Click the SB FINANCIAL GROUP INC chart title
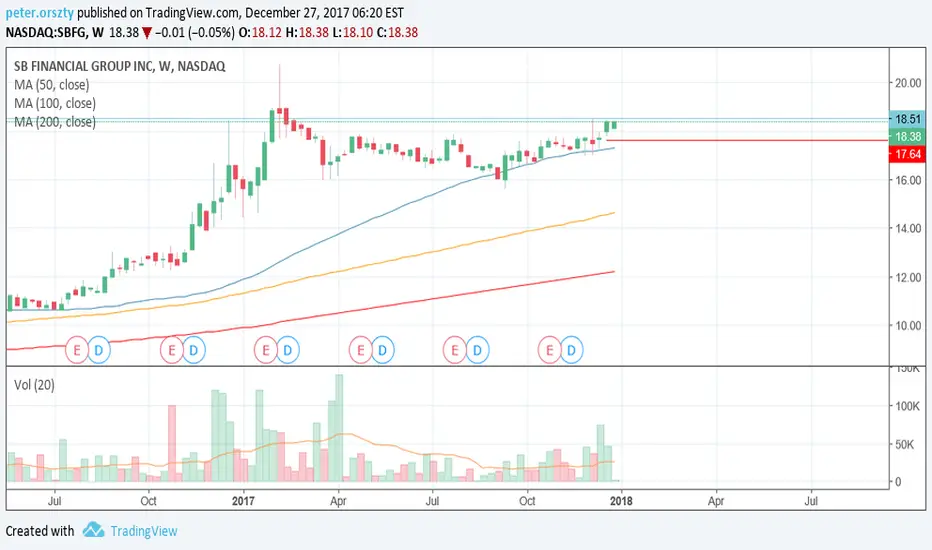 click(x=119, y=67)
